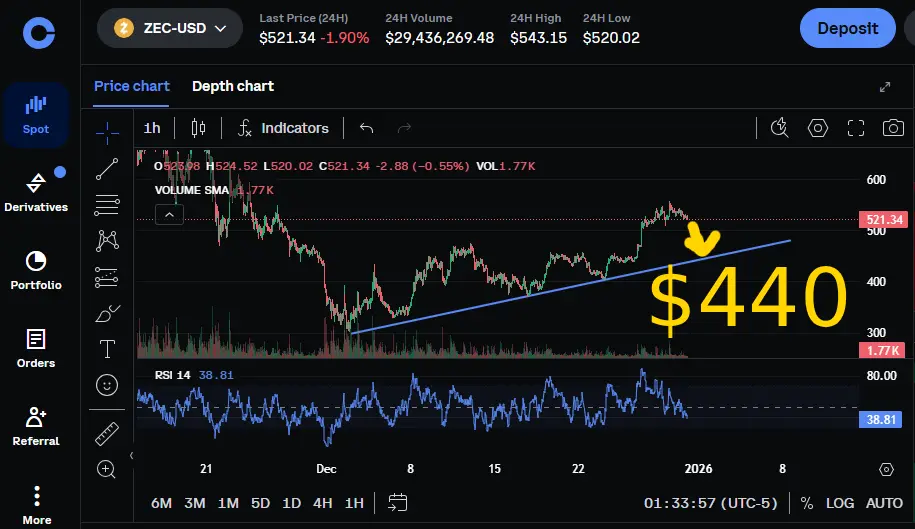Select the XABCD pattern tool
Viewport: 915px width, 529px height.
pyautogui.click(x=107, y=241)
